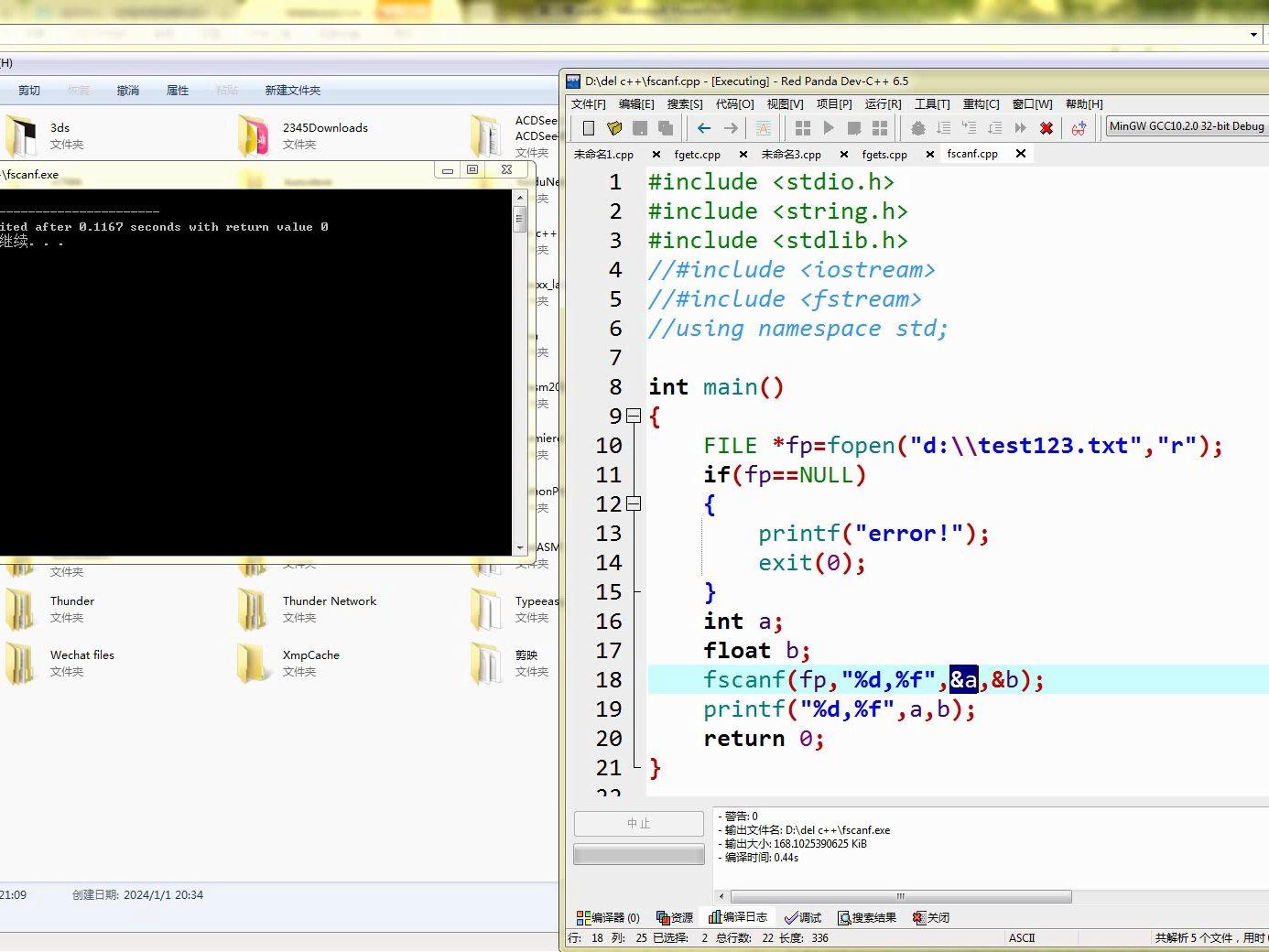Select the 搜索结果 bottom panel tab
This screenshot has width=1269, height=952.
(x=866, y=917)
